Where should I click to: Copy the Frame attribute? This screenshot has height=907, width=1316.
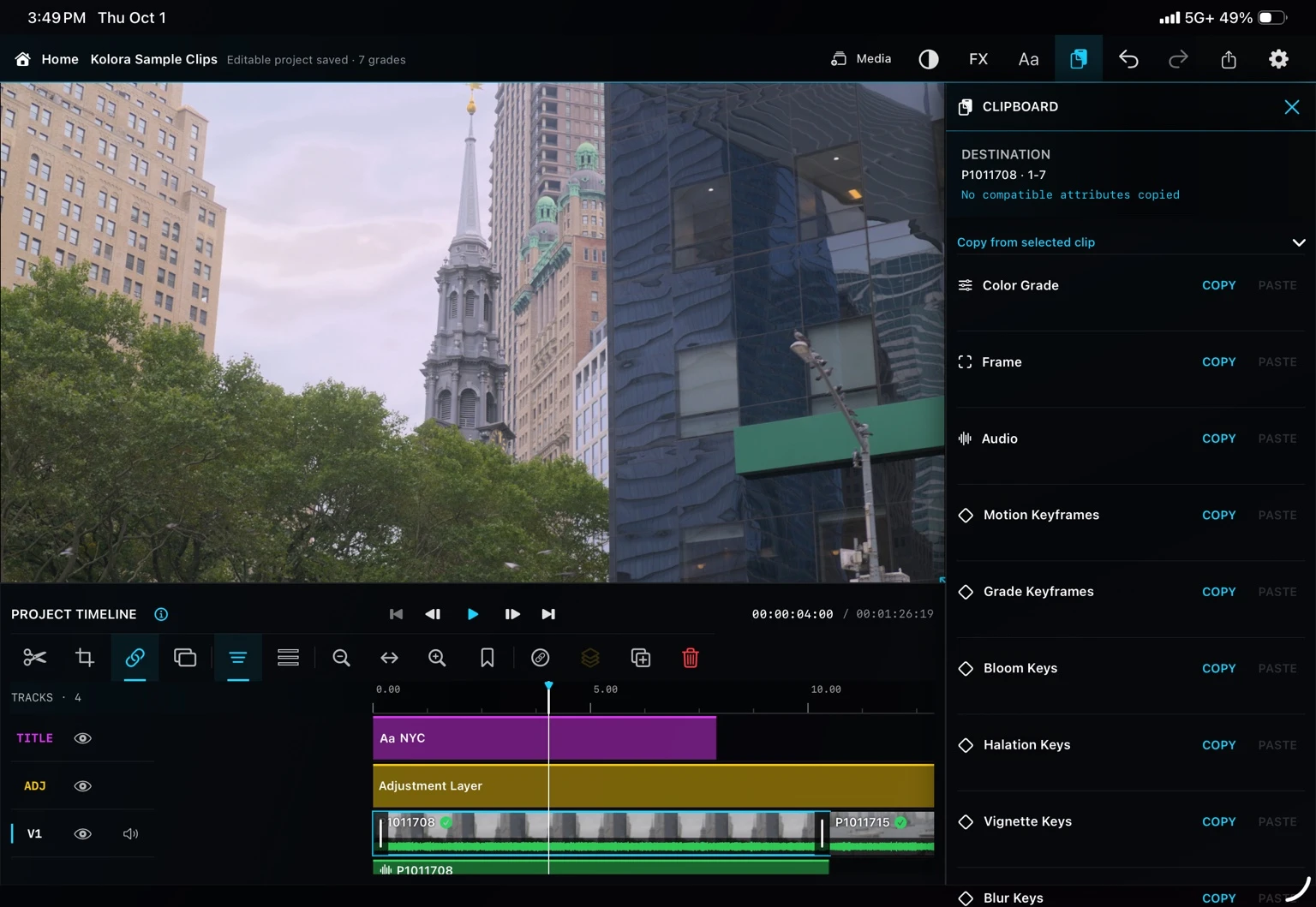[x=1218, y=362]
